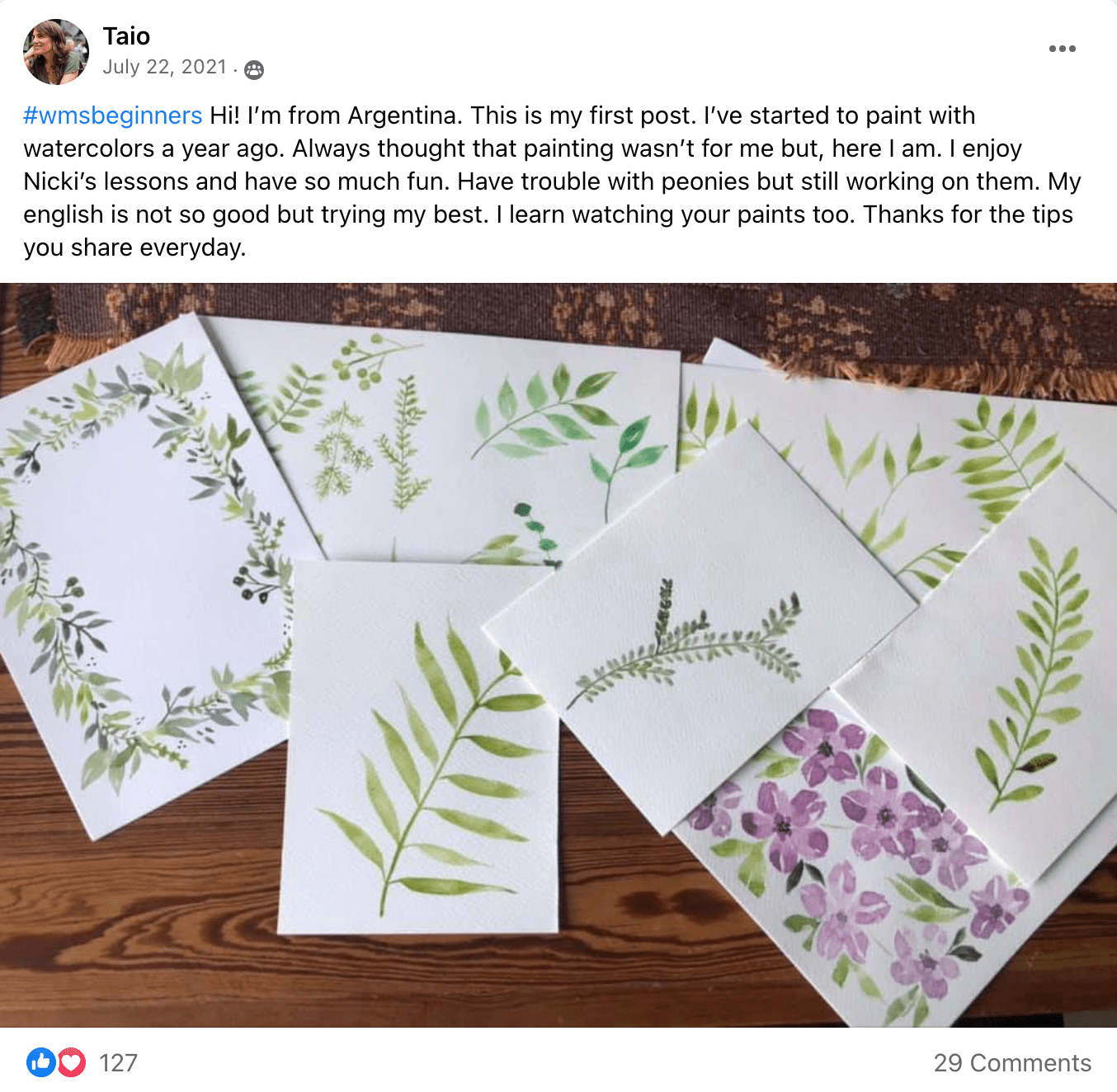Open the three-dot post options menu
Screen dimensions: 1117x1092
(x=1062, y=49)
